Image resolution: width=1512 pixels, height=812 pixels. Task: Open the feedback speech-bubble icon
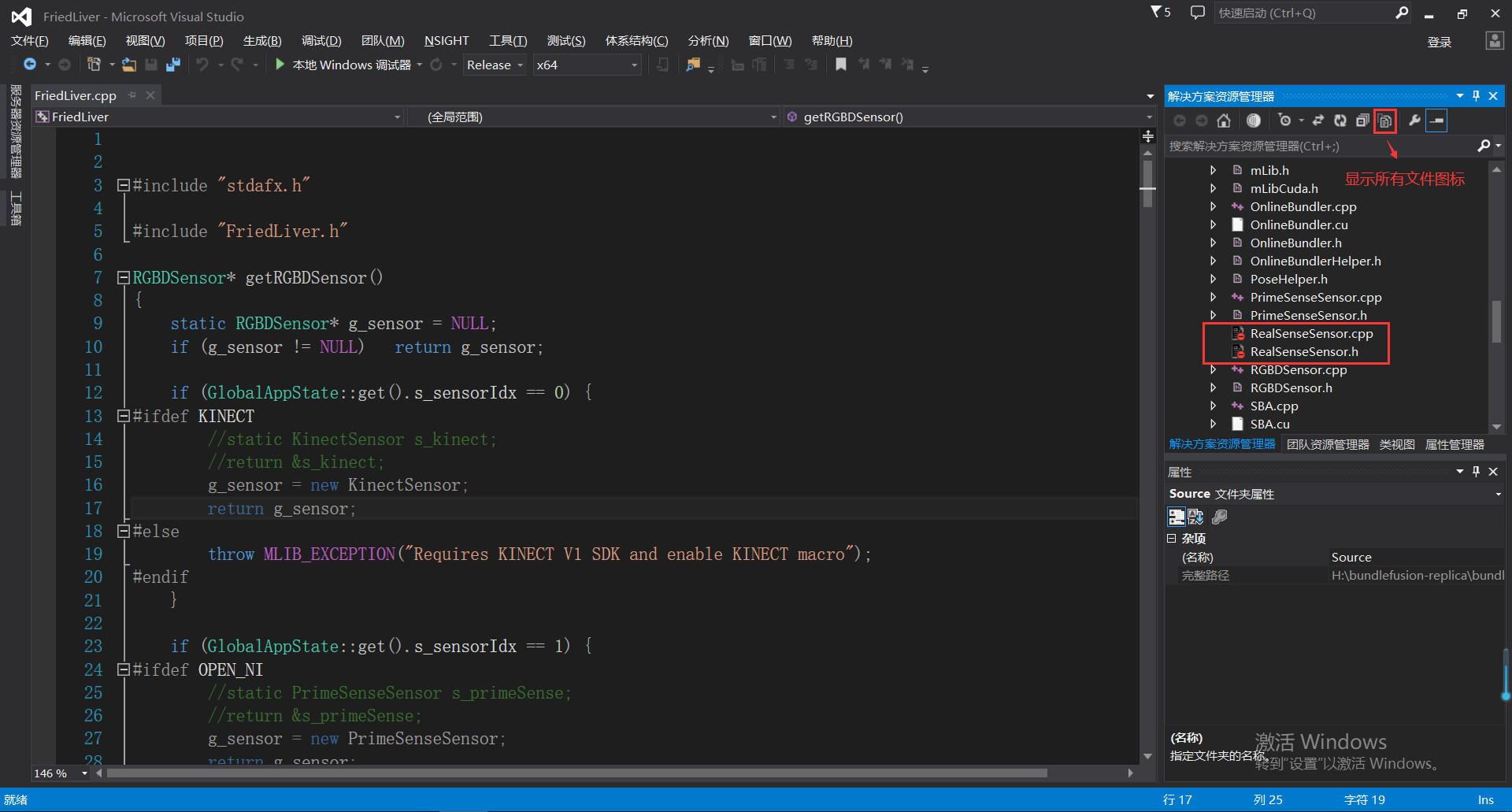[1198, 13]
